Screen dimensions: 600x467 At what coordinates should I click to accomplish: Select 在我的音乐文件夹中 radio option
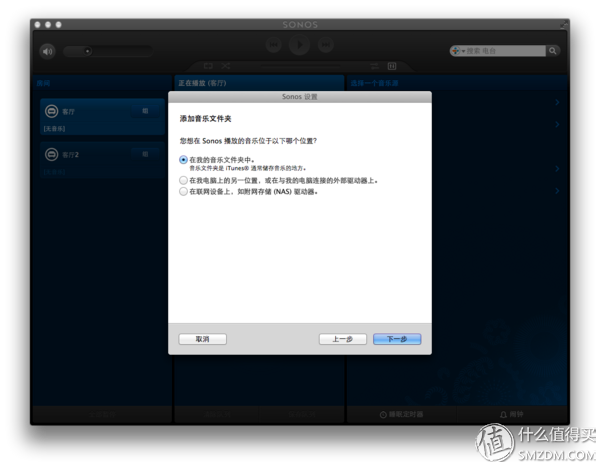point(183,159)
